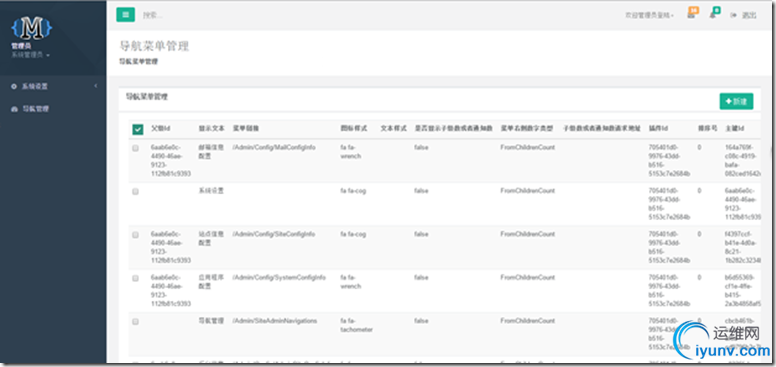The width and height of the screenshot is (776, 367).
Task: Click the 显示文本 column header
Action: coord(212,129)
